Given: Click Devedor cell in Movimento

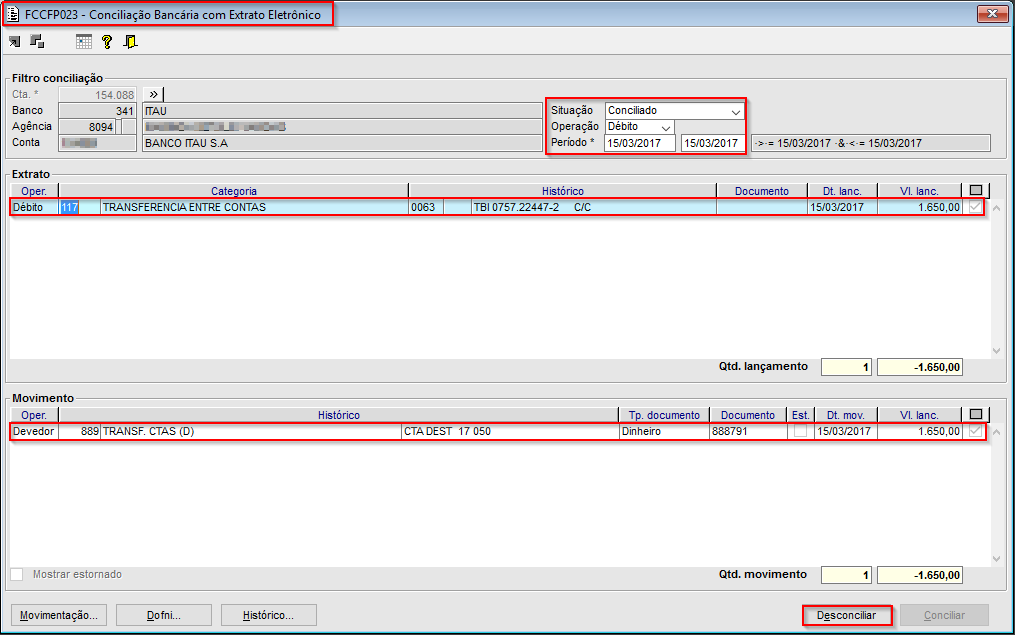Looking at the screenshot, I should pyautogui.click(x=34, y=431).
